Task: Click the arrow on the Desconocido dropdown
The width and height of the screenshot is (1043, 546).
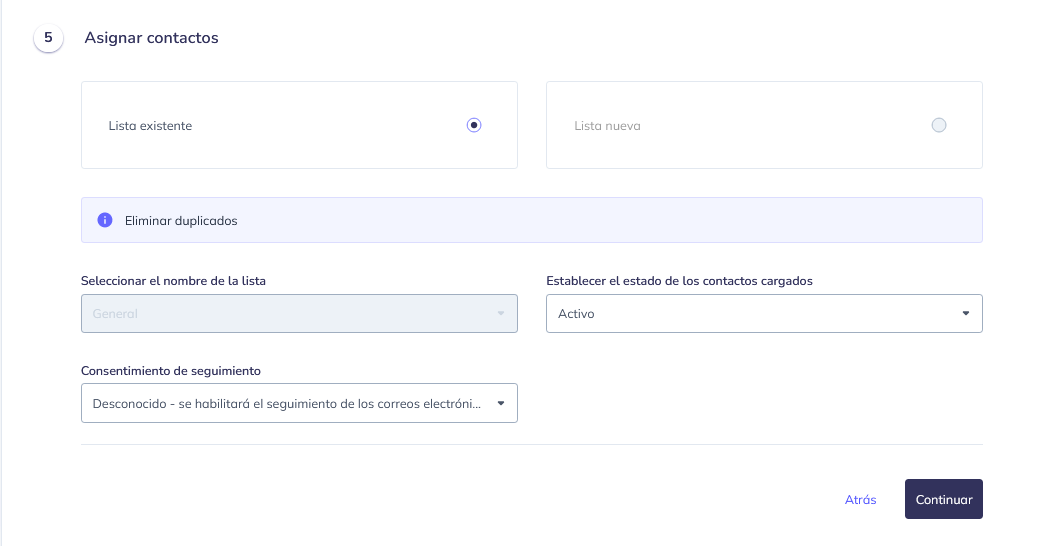Action: click(x=501, y=404)
